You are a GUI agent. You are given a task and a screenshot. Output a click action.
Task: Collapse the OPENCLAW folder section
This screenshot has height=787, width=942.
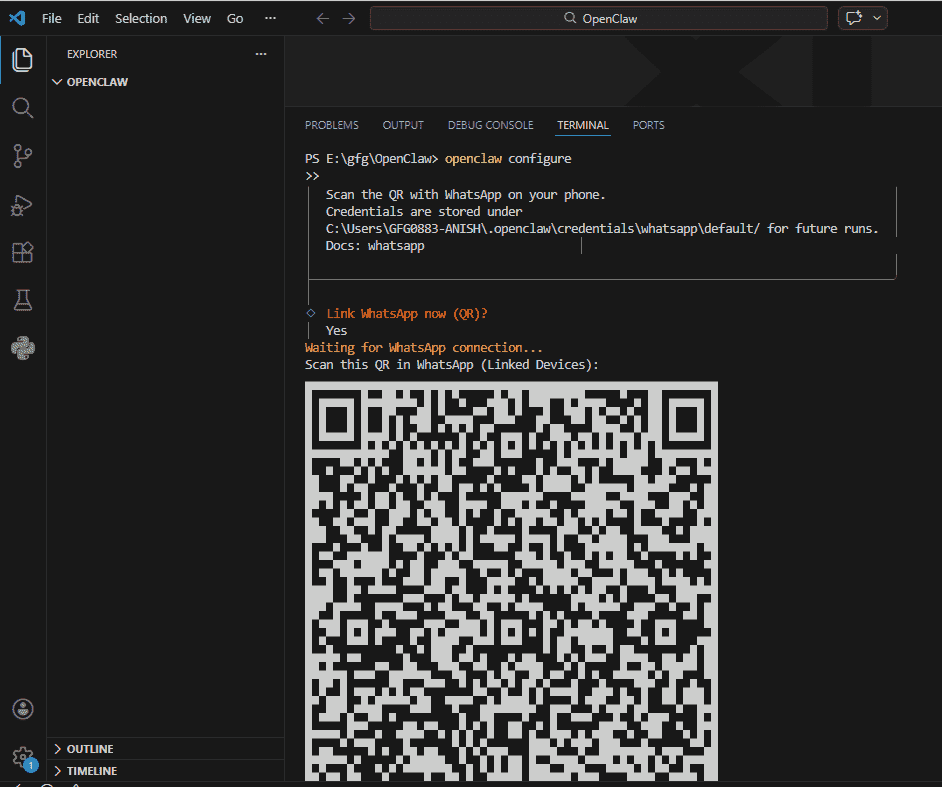(x=165, y=82)
